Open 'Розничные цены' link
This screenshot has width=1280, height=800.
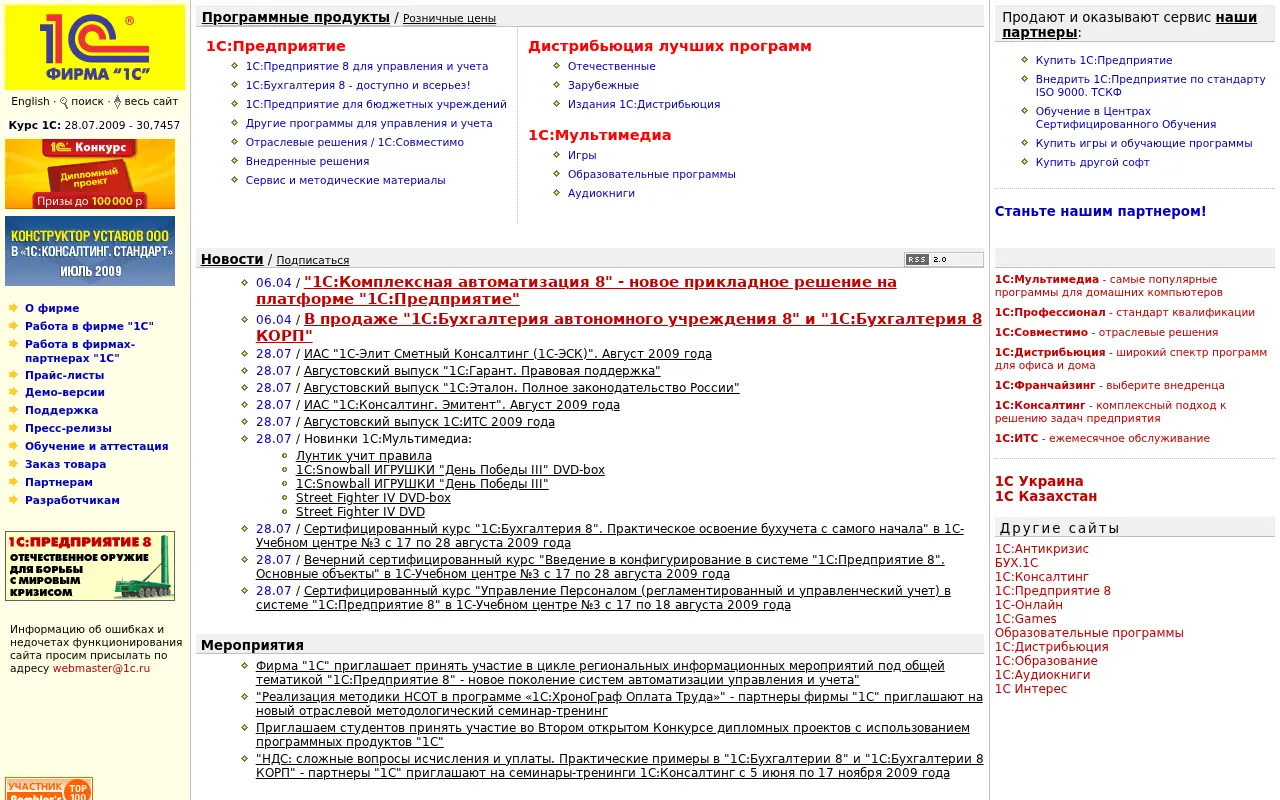pyautogui.click(x=449, y=19)
